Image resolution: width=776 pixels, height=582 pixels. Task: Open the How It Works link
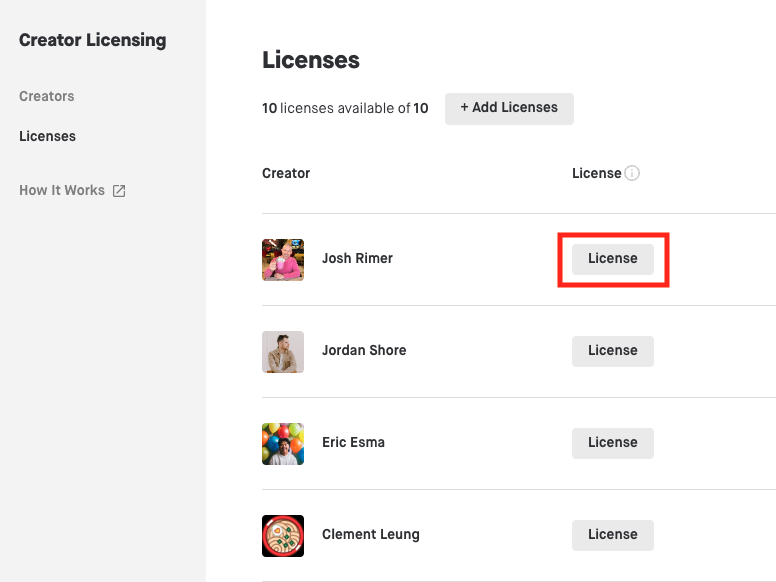point(62,190)
